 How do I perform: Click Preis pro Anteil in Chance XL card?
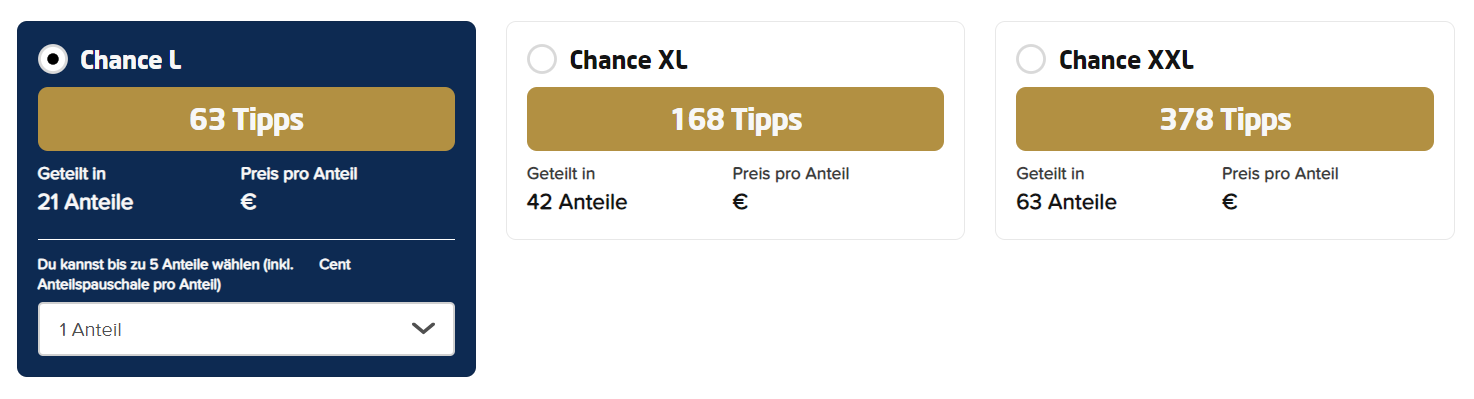(x=791, y=174)
